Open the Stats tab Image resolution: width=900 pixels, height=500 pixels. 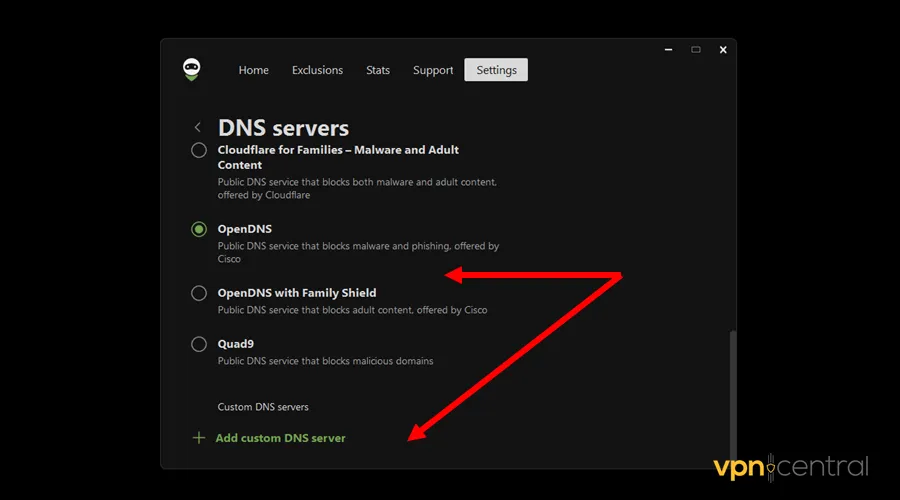378,70
